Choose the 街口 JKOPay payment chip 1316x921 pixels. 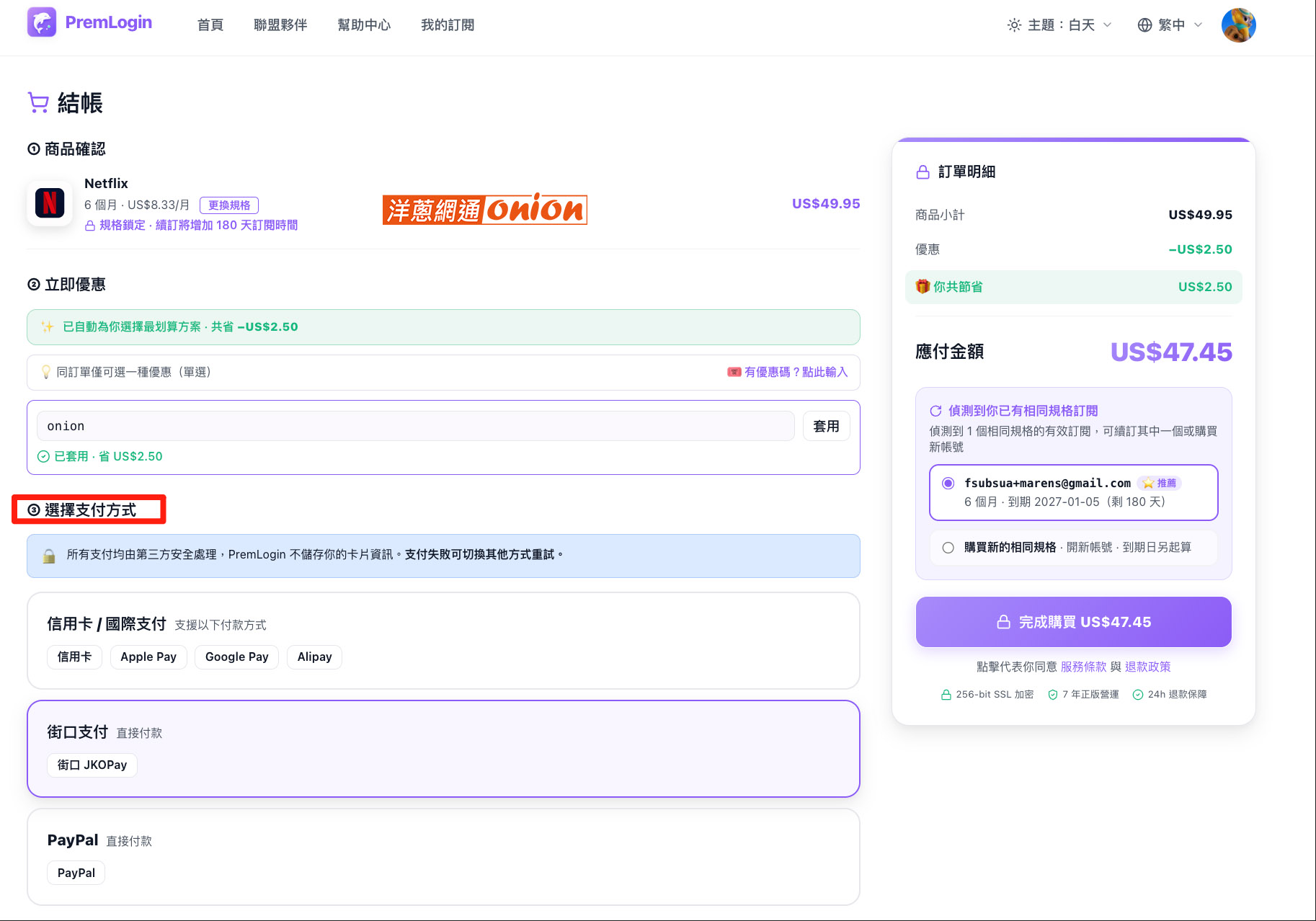click(x=92, y=765)
